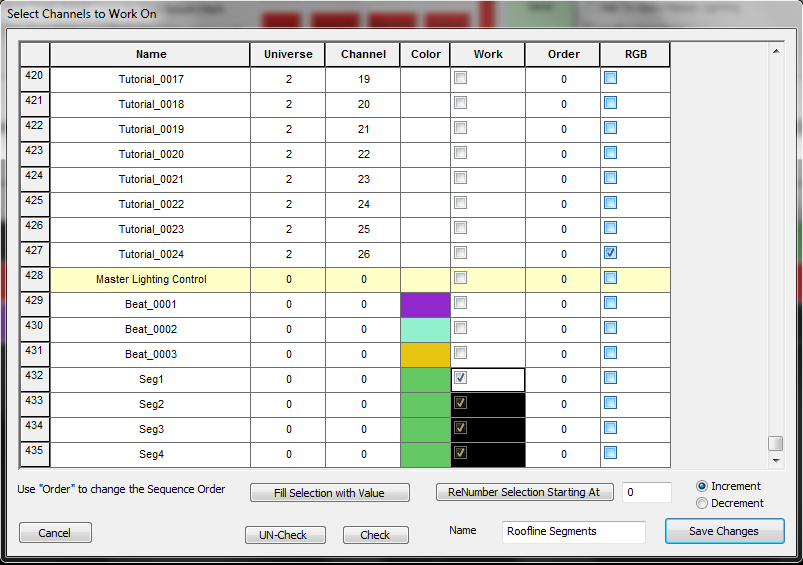
Task: Select row header 432
Action: [x=35, y=380]
